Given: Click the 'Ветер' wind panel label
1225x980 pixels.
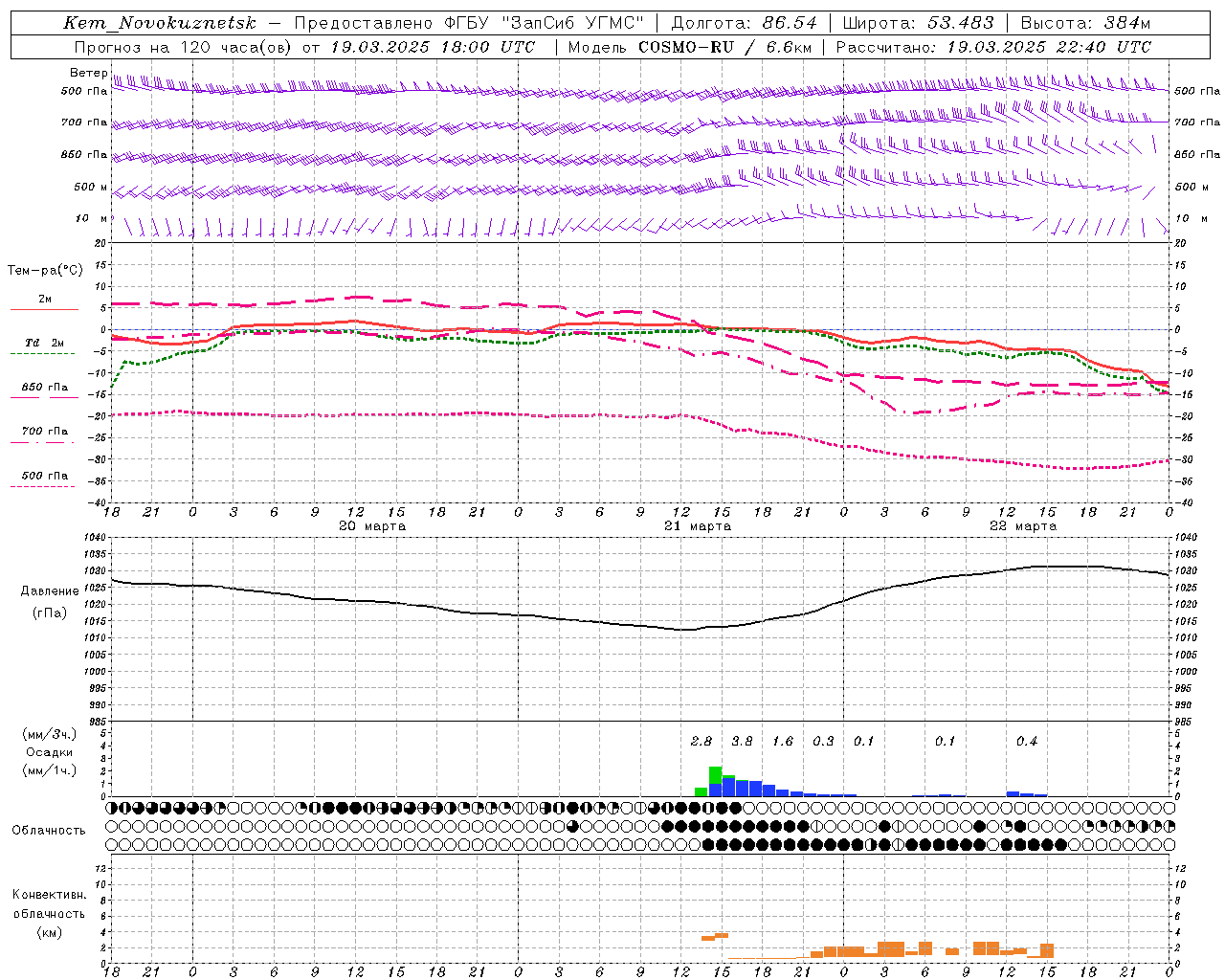Looking at the screenshot, I should pyautogui.click(x=88, y=73).
